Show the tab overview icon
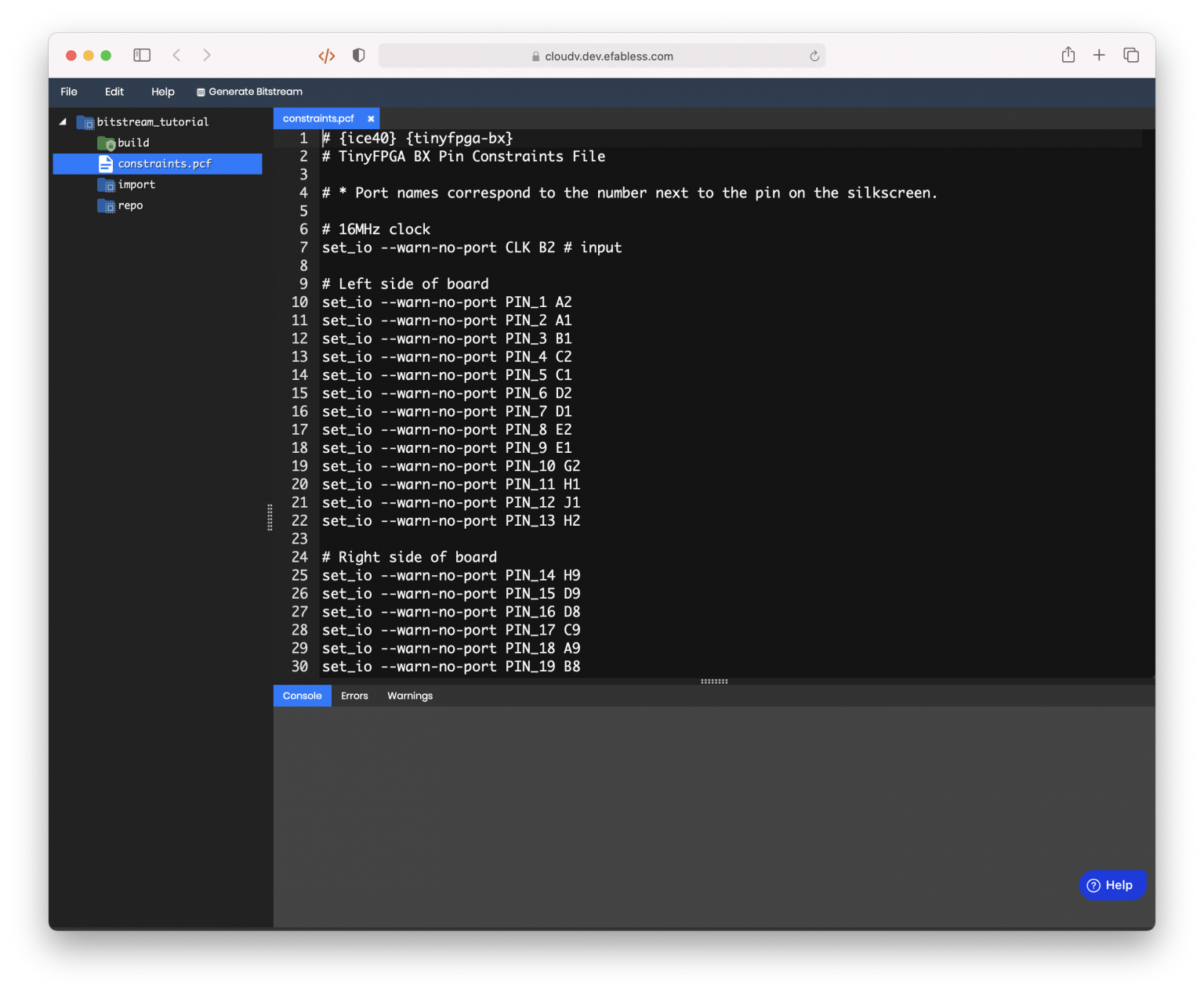1204x995 pixels. tap(1131, 55)
